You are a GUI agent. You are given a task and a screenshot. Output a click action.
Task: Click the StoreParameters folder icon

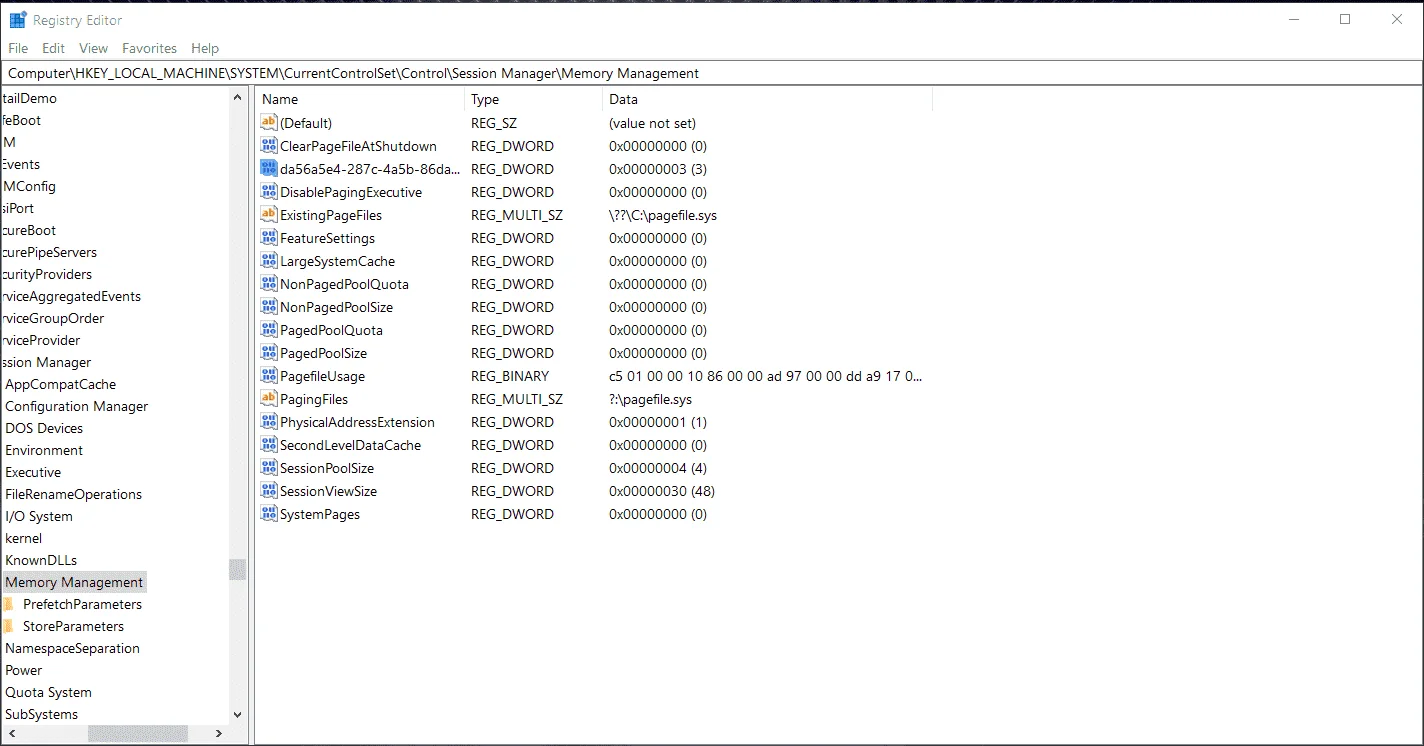pos(8,626)
